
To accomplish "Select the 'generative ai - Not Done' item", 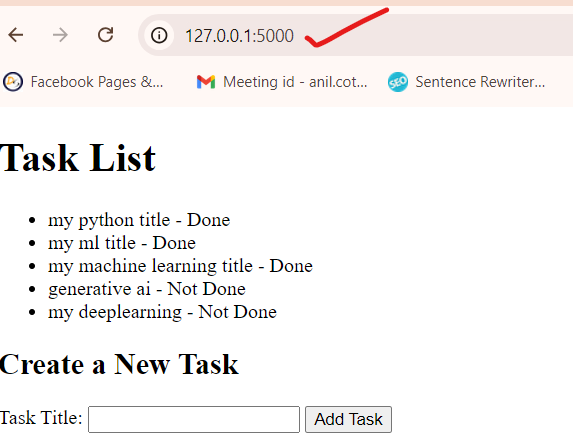I will (147, 289).
